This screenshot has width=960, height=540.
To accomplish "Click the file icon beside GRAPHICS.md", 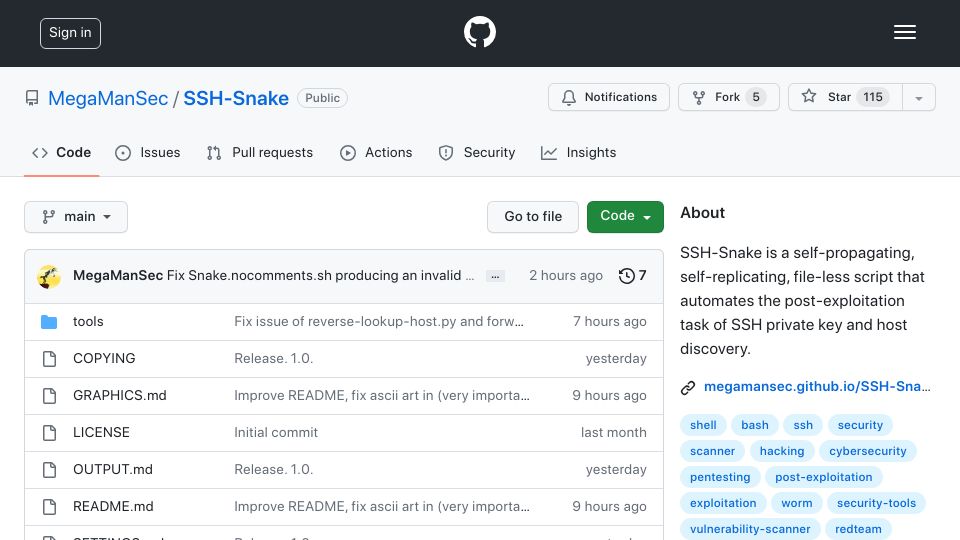I will pyautogui.click(x=50, y=396).
